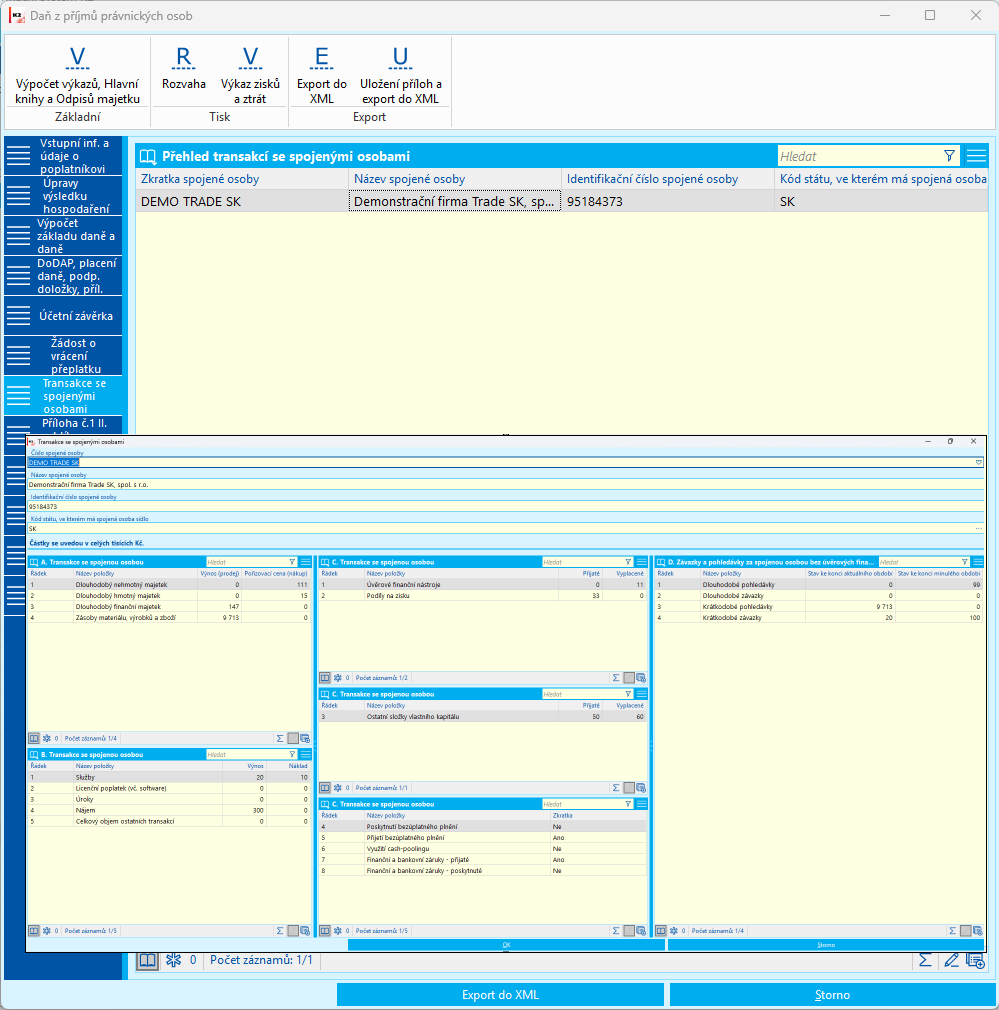Sort by Zkratka spojené osoby column
Viewport: 999px width, 1010px height.
point(242,179)
